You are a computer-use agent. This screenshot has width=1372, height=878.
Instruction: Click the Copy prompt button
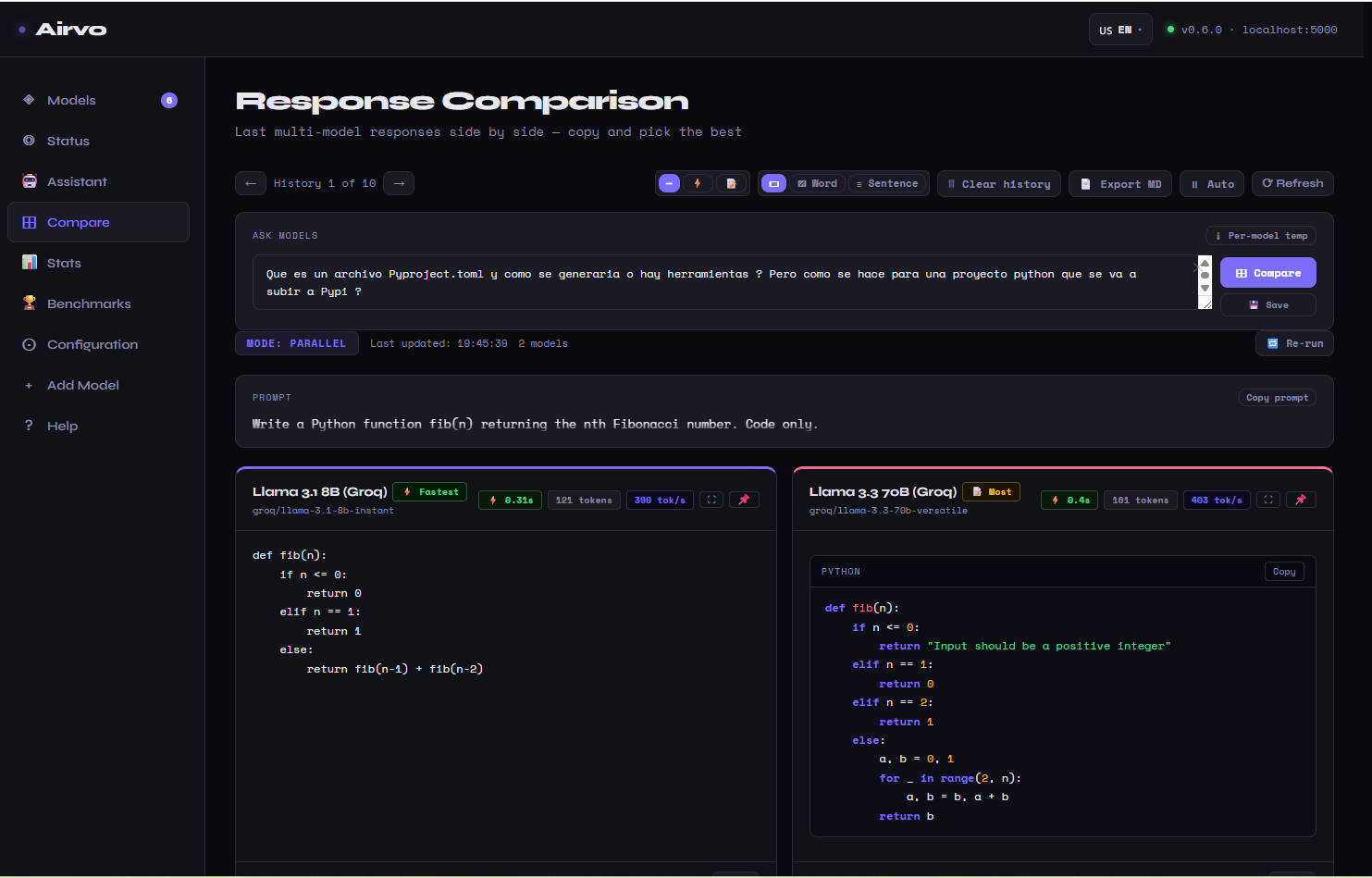pos(1277,398)
